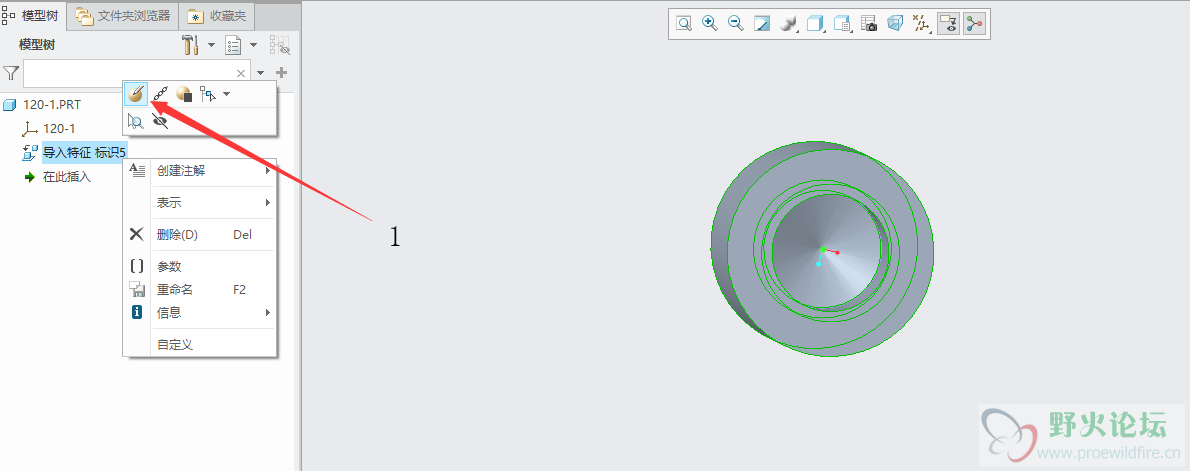This screenshot has width=1190, height=471.
Task: Select 导入特征 标识5 tree item
Action: click(84, 152)
